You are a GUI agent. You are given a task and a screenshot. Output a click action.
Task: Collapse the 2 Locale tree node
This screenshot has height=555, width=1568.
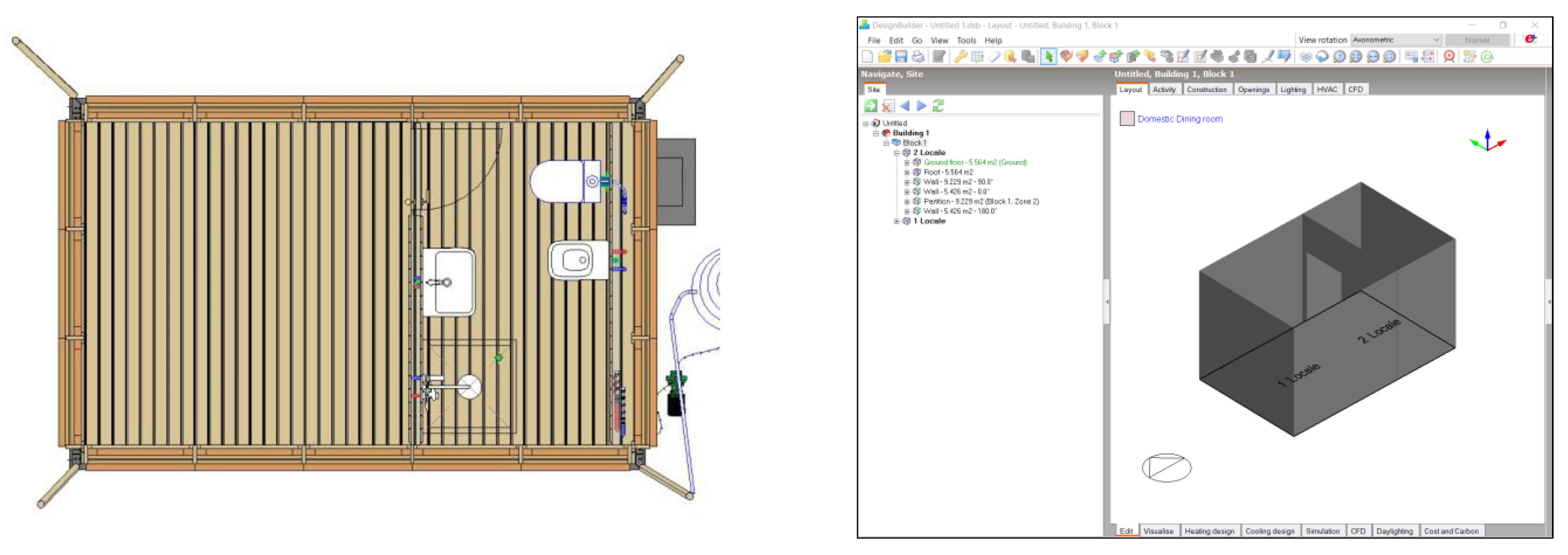click(x=897, y=153)
